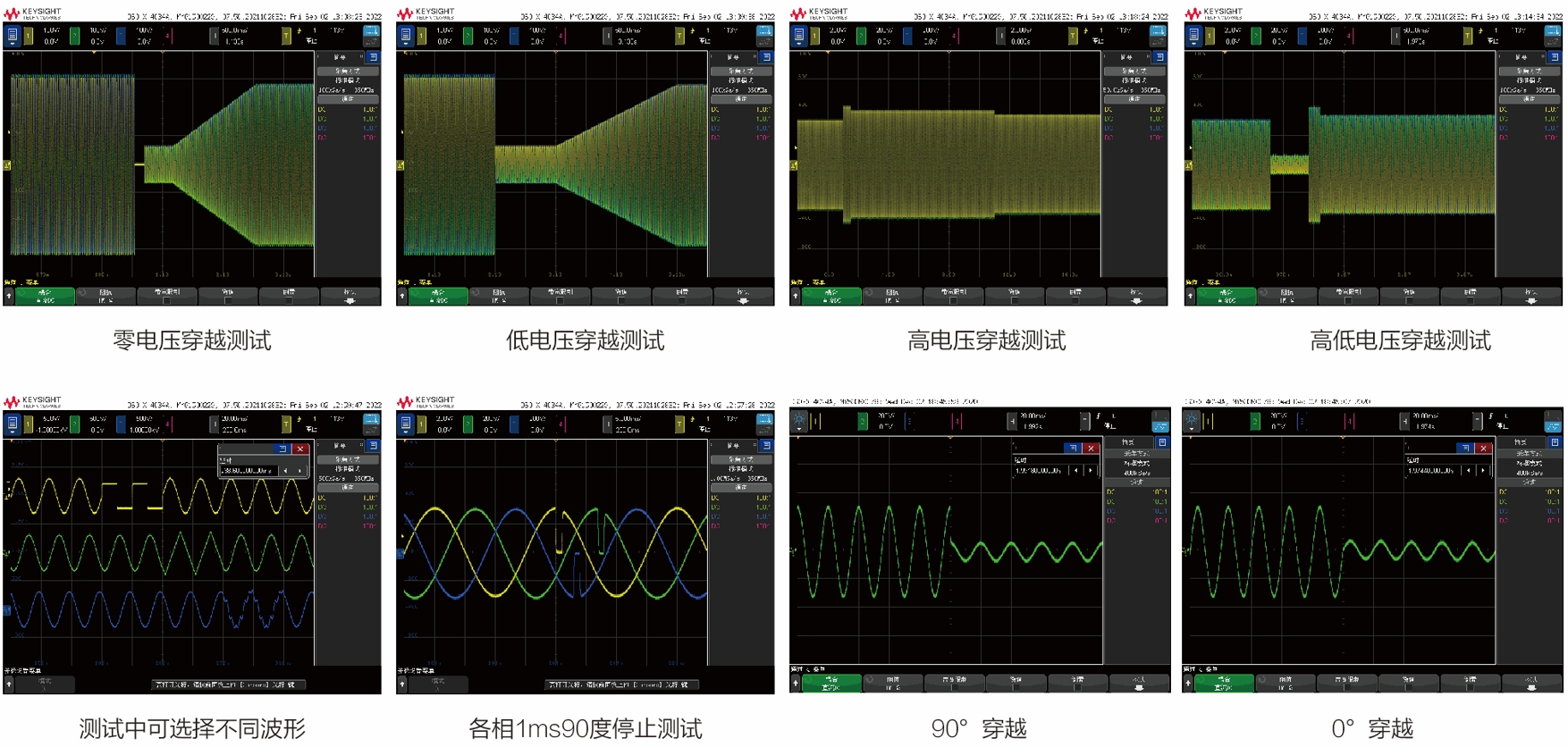
Task: Click horizontal H timebase badge in 90° scope
Action: tap(1012, 421)
